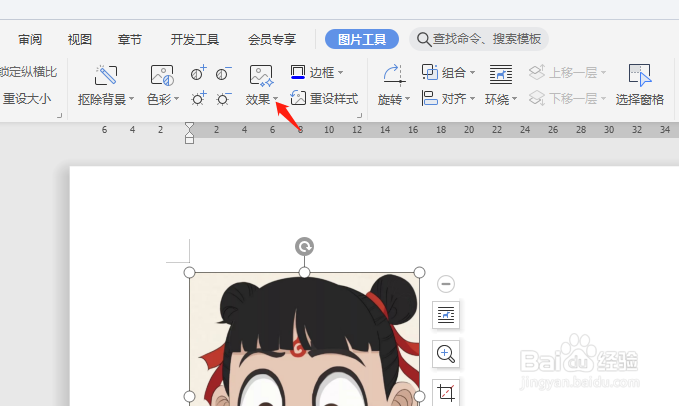Click the 上移一层 bring forward icon
This screenshot has width=679, height=406.
(537, 72)
